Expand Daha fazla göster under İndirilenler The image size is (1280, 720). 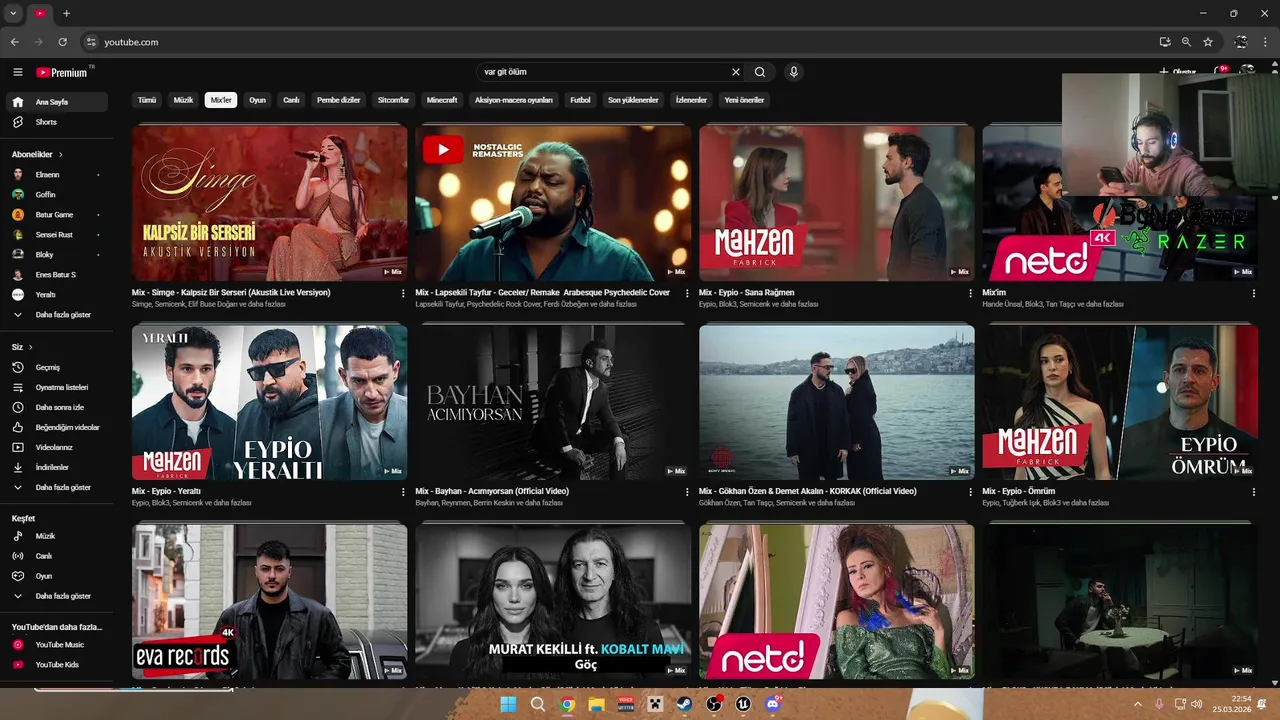point(58,487)
